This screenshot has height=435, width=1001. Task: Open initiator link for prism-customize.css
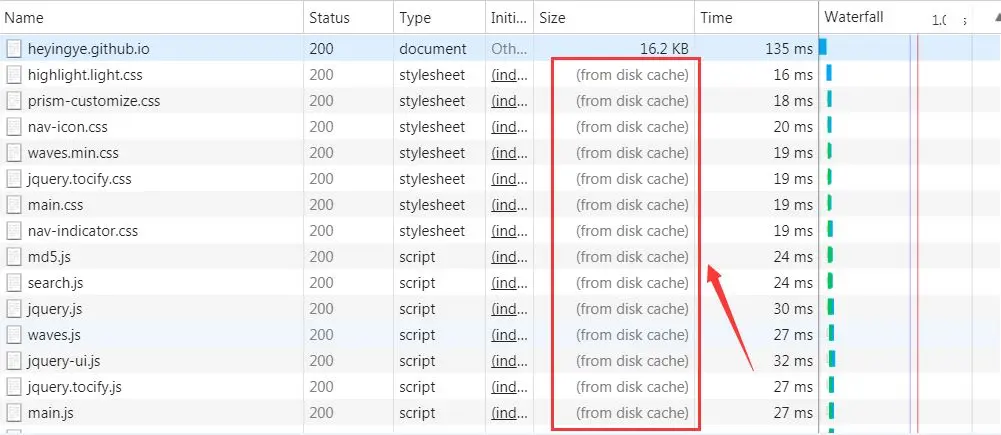pos(509,102)
